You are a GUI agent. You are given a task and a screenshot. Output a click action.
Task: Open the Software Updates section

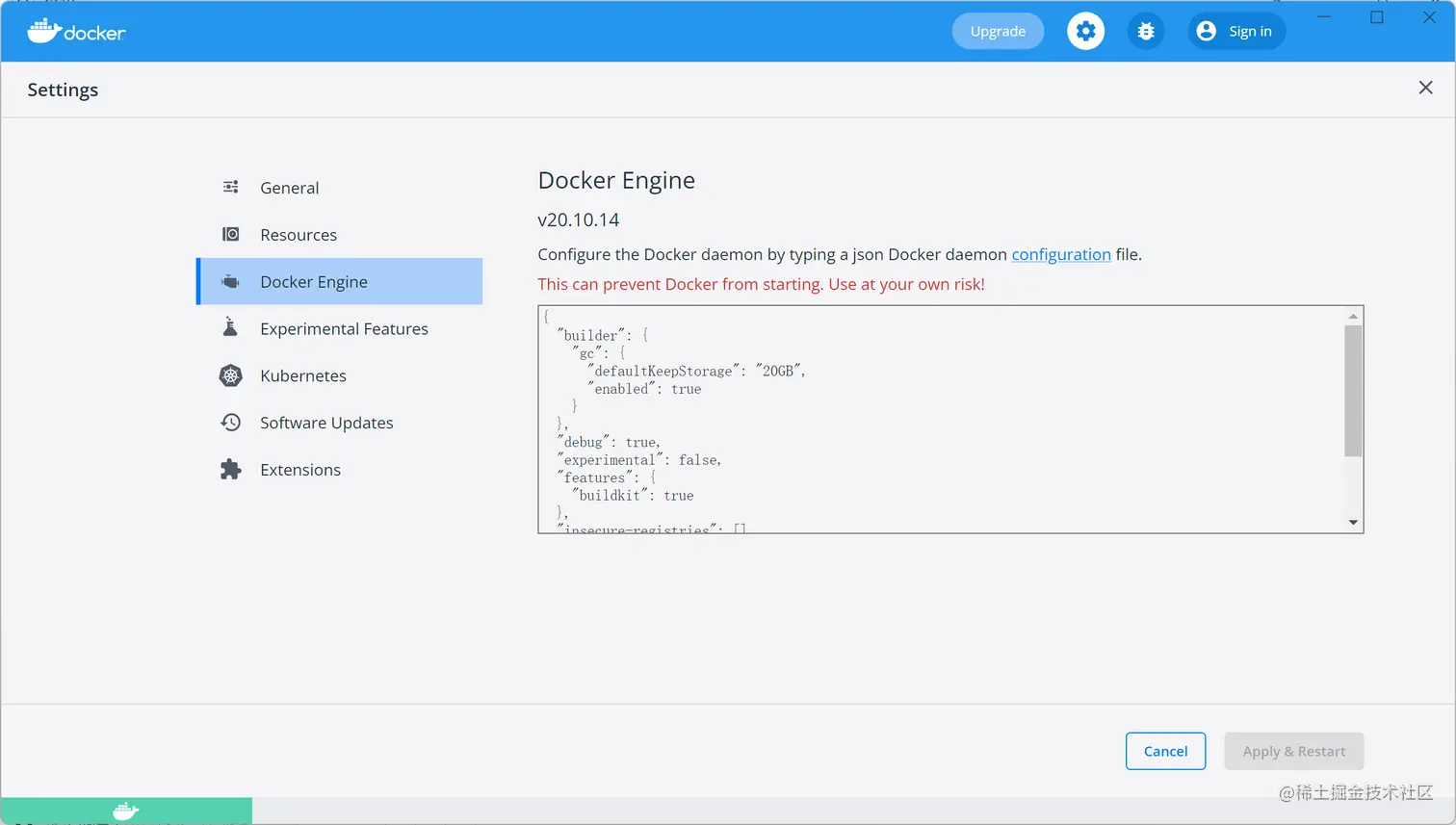(339, 423)
